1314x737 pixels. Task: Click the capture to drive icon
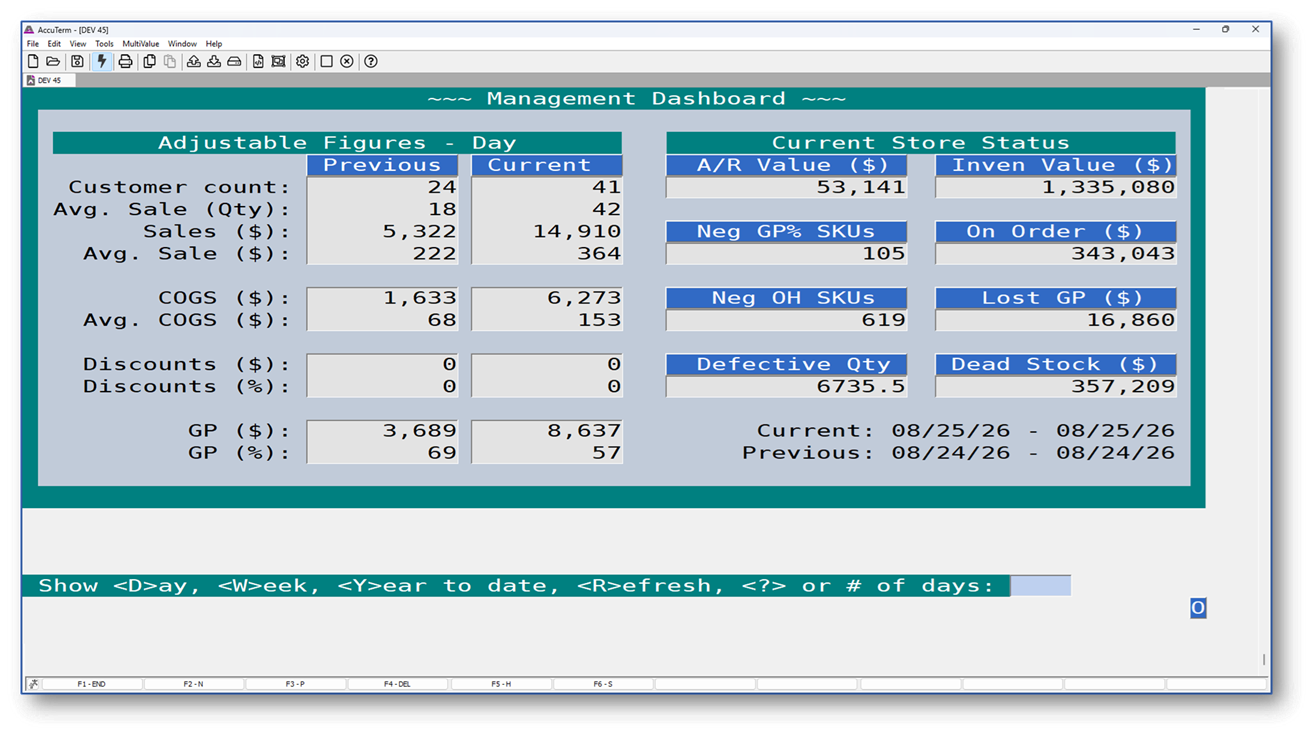pyautogui.click(x=234, y=62)
